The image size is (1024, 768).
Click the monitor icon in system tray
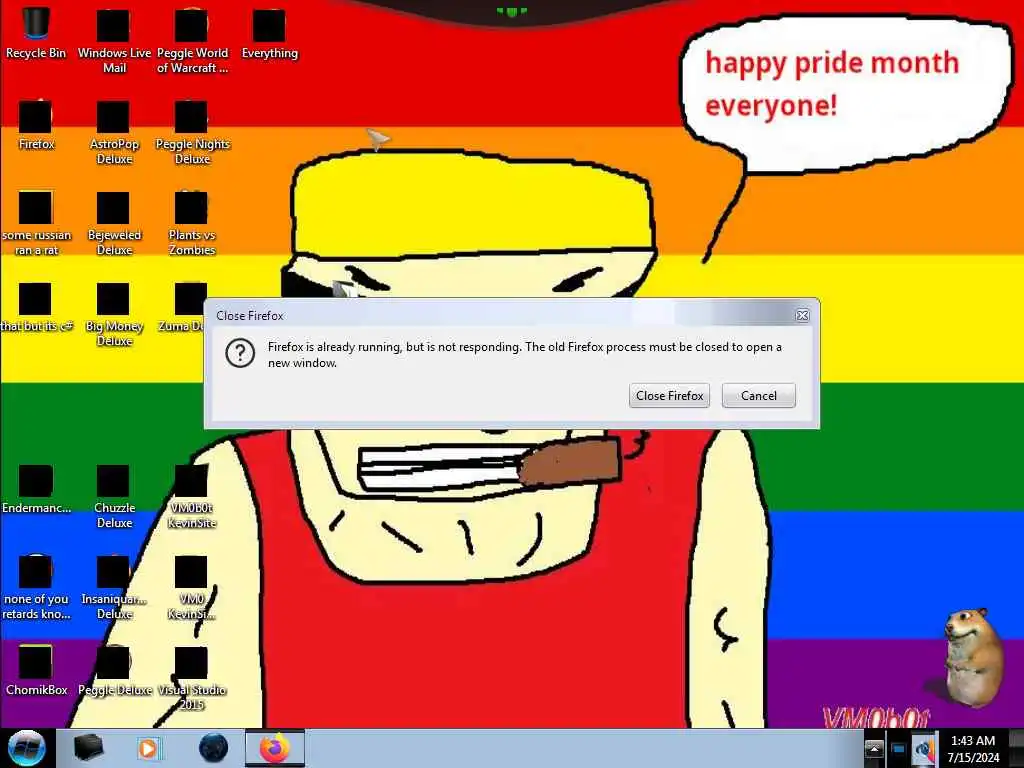coord(899,749)
